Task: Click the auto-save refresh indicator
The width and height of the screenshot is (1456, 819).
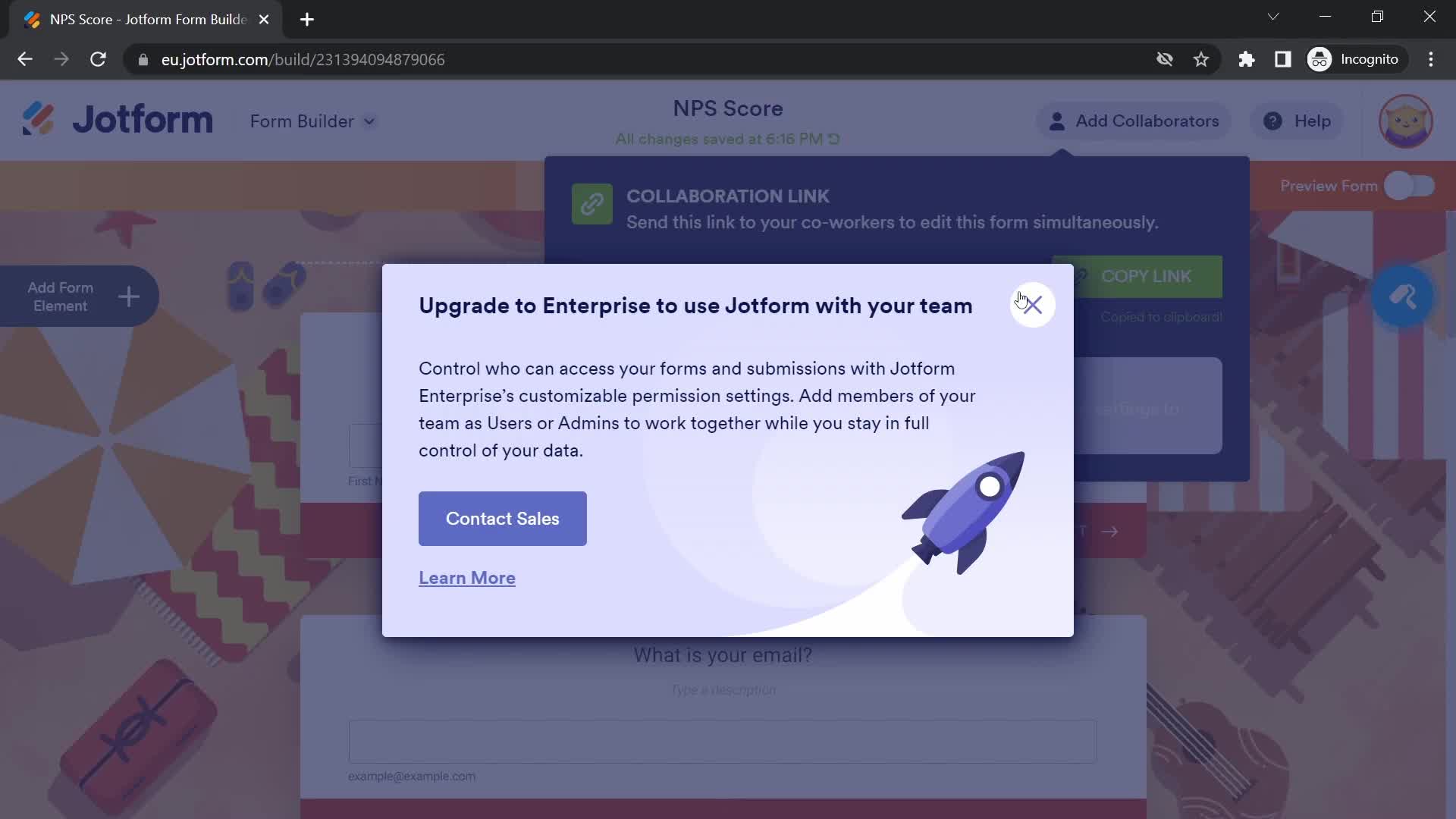Action: tap(834, 139)
